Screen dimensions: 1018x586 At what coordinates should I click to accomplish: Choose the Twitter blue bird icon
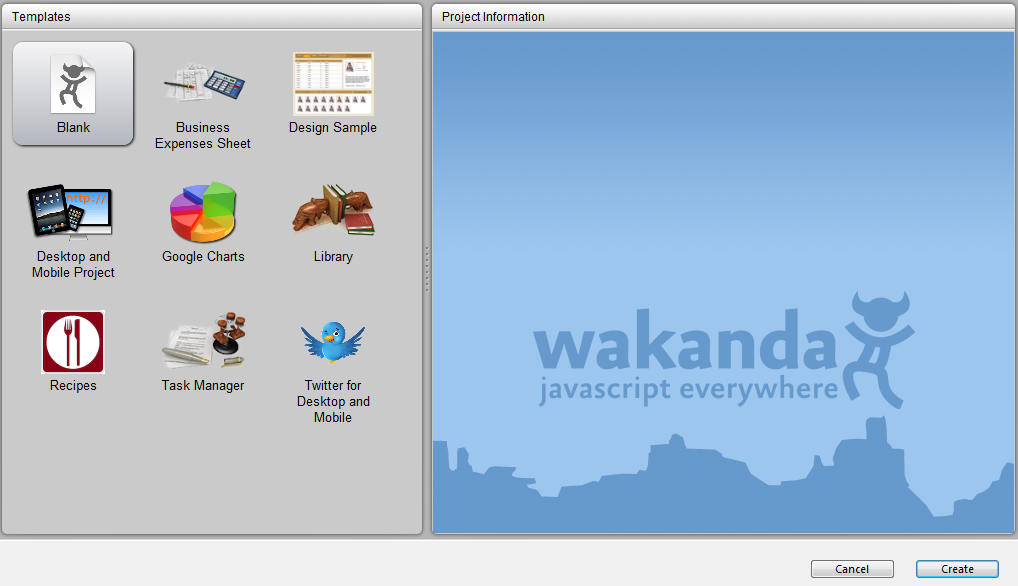(333, 341)
